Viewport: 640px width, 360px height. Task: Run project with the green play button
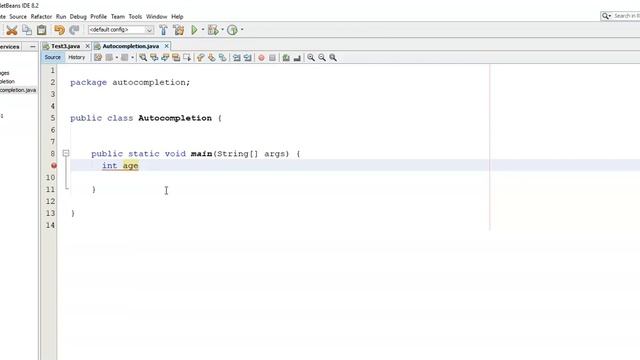pyautogui.click(x=194, y=30)
